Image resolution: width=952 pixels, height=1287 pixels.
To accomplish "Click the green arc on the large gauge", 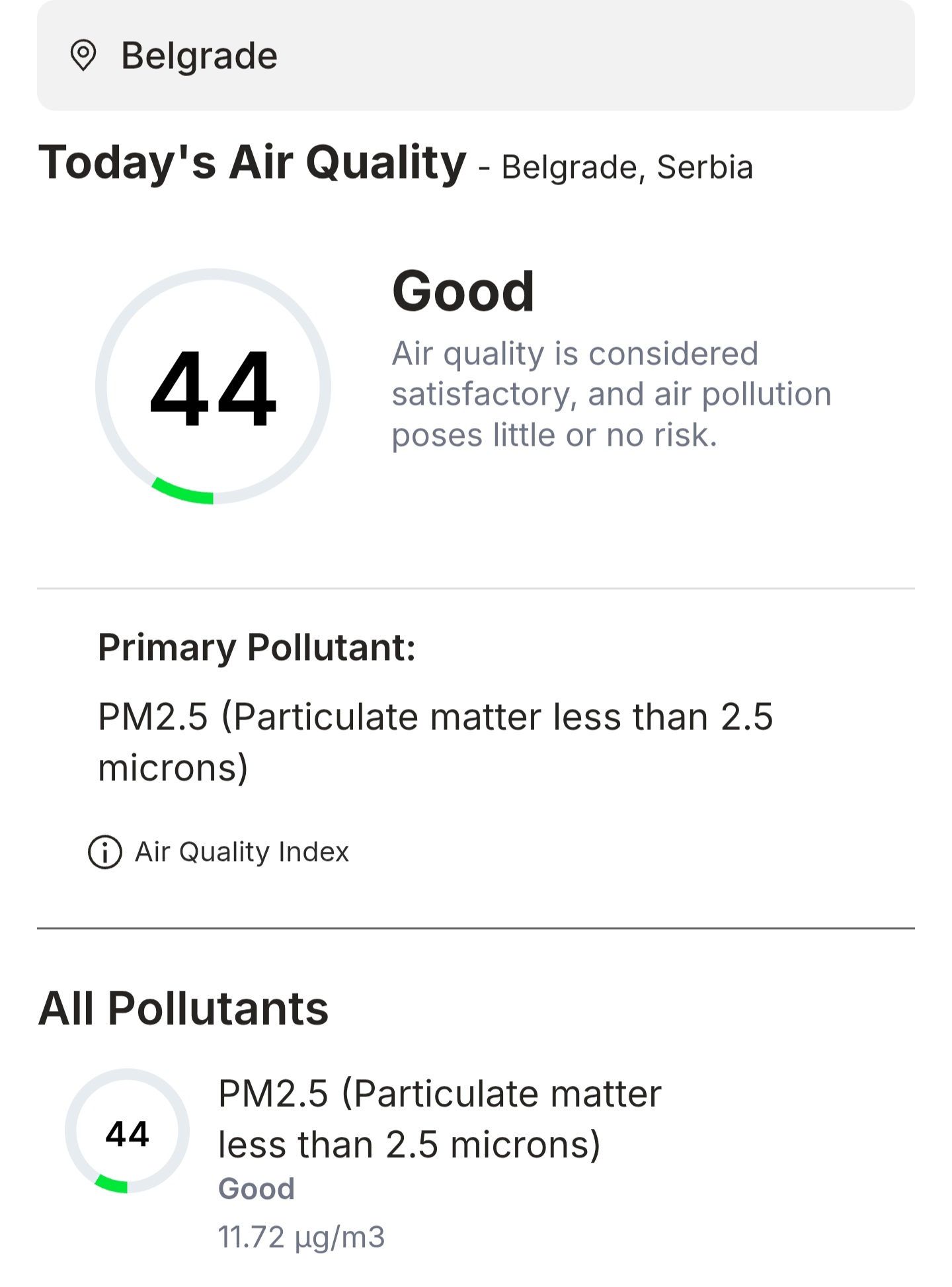I will click(x=183, y=492).
